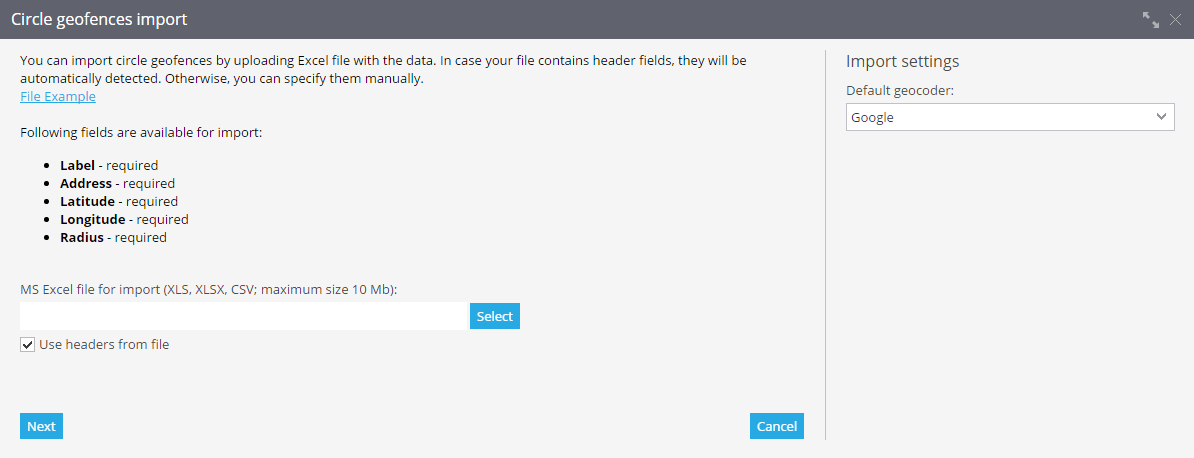This screenshot has width=1194, height=458.
Task: Click the "Default geocoder:" label
Action: (900, 91)
